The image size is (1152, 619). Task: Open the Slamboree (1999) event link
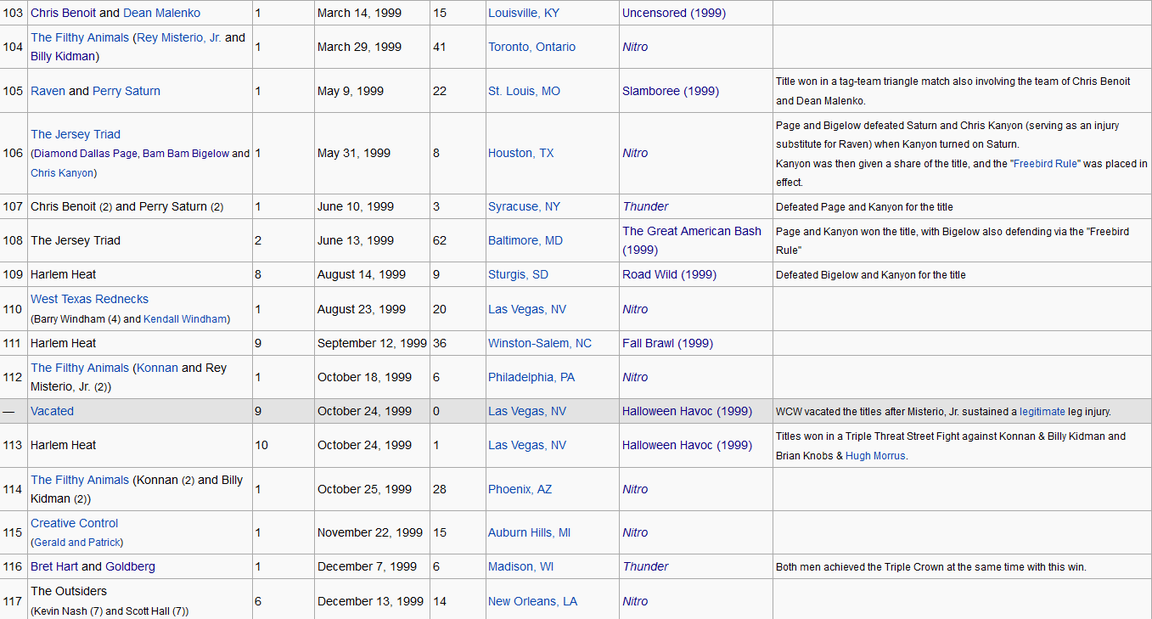point(671,91)
